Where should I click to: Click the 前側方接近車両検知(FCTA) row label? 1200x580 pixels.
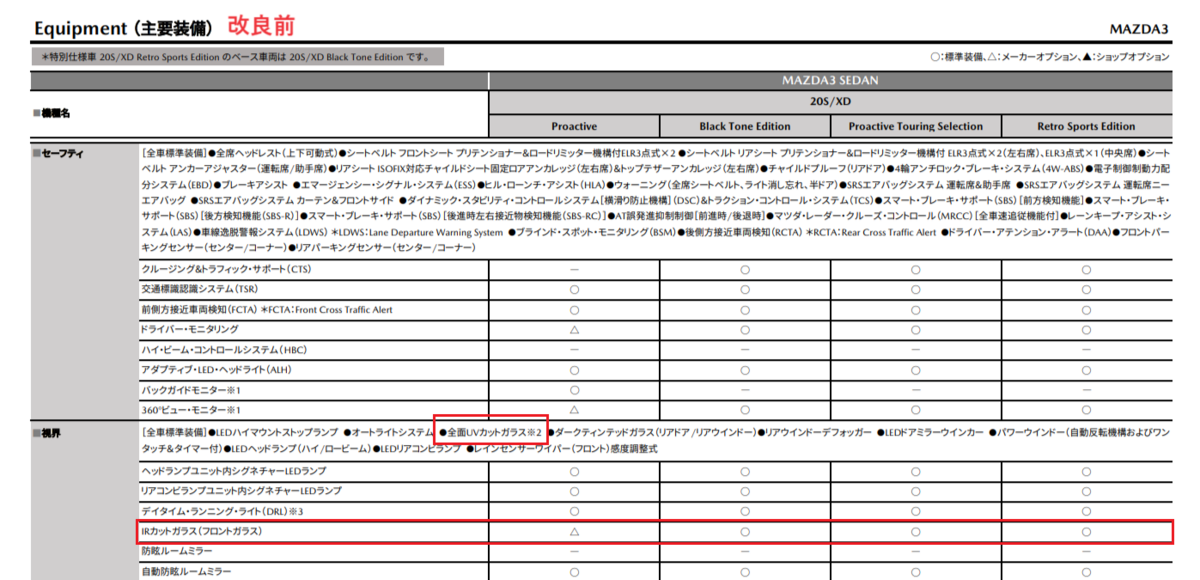coord(267,310)
